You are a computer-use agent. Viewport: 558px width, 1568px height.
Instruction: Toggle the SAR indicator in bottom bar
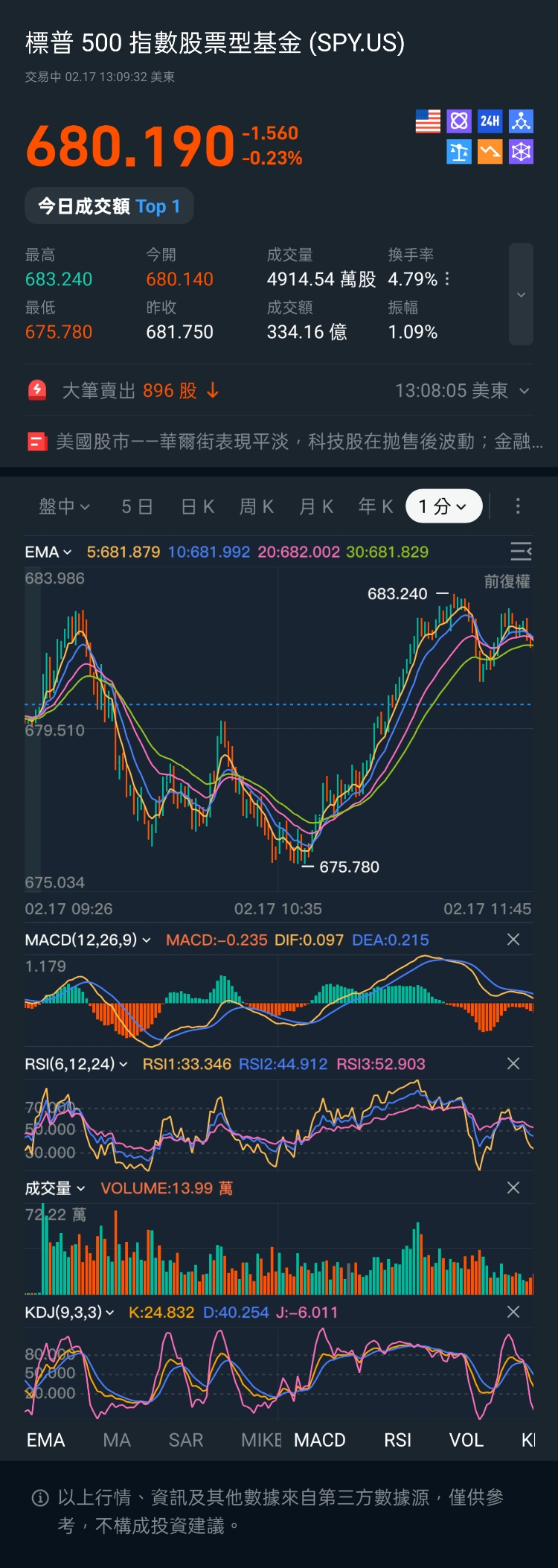coord(186,1440)
